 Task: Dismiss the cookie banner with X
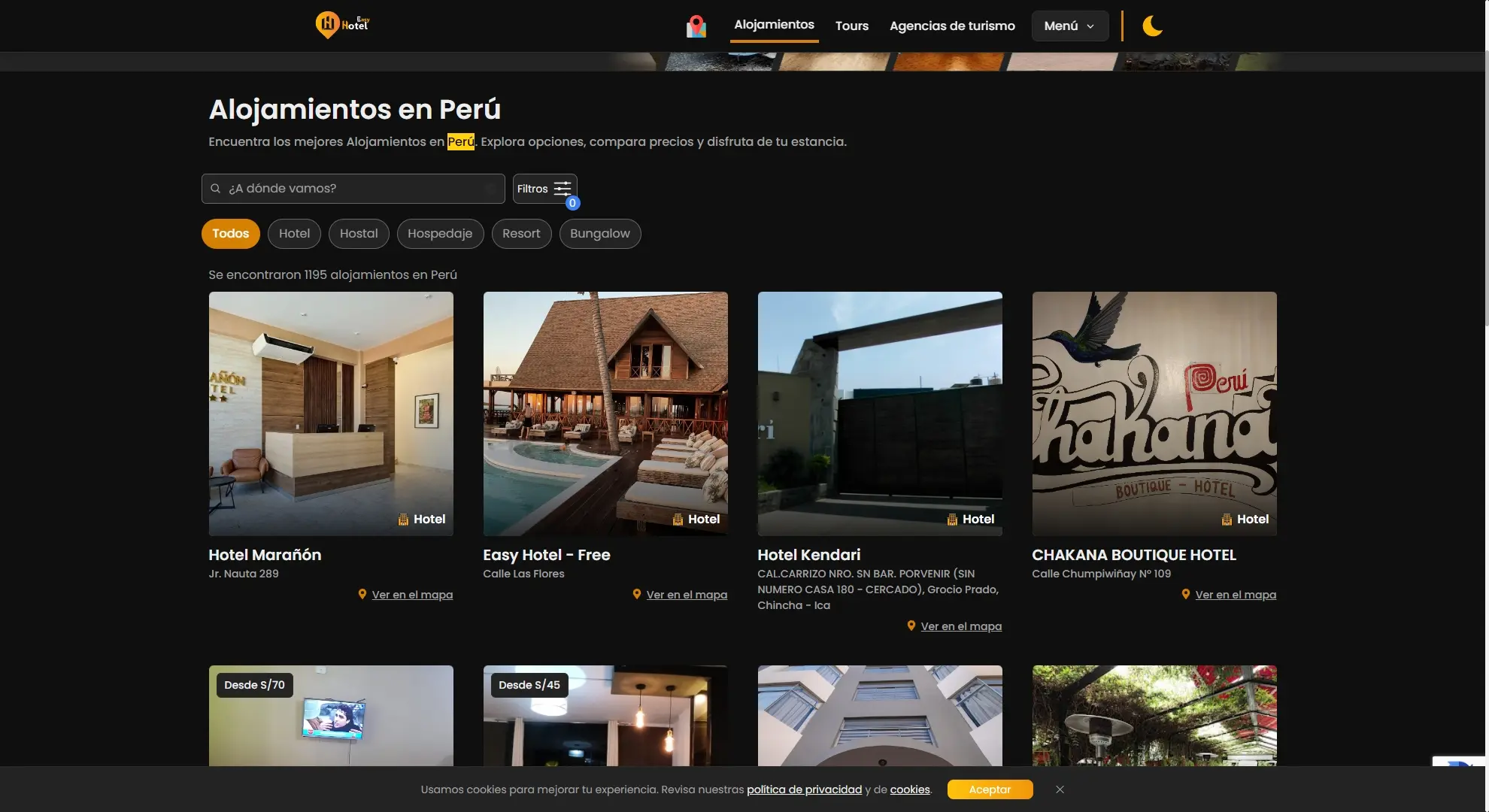point(1060,789)
